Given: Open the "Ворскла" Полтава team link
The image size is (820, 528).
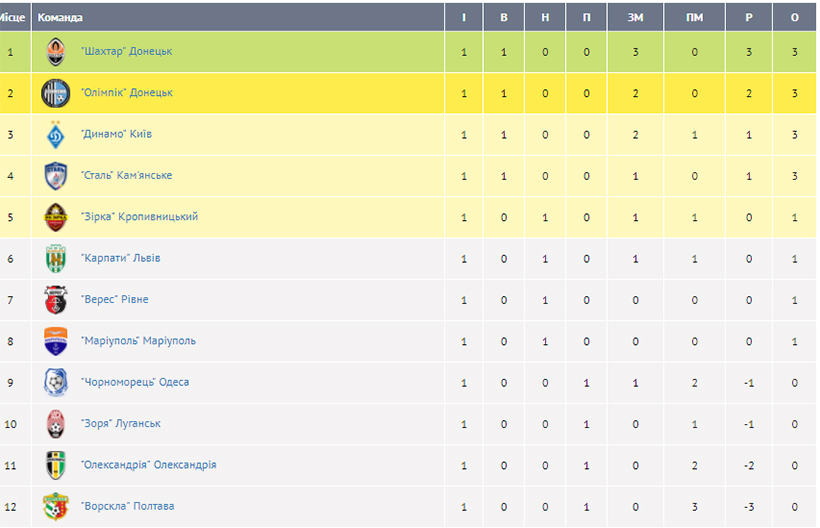Looking at the screenshot, I should pos(128,506).
